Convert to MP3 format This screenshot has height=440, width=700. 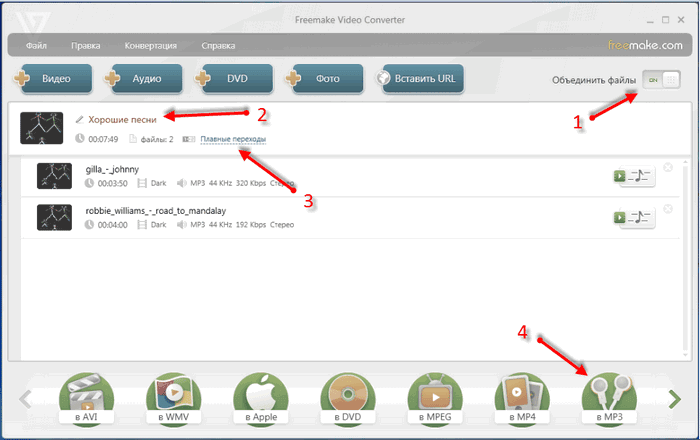609,398
